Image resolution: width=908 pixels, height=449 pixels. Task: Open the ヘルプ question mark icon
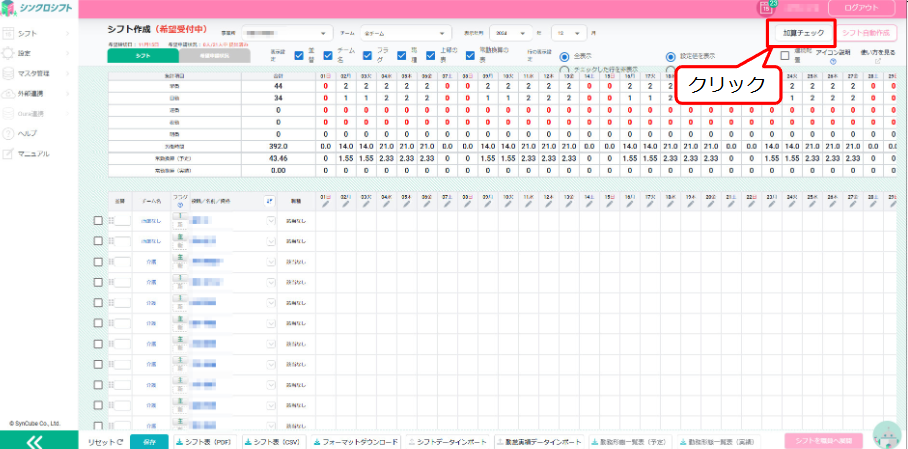(x=8, y=133)
